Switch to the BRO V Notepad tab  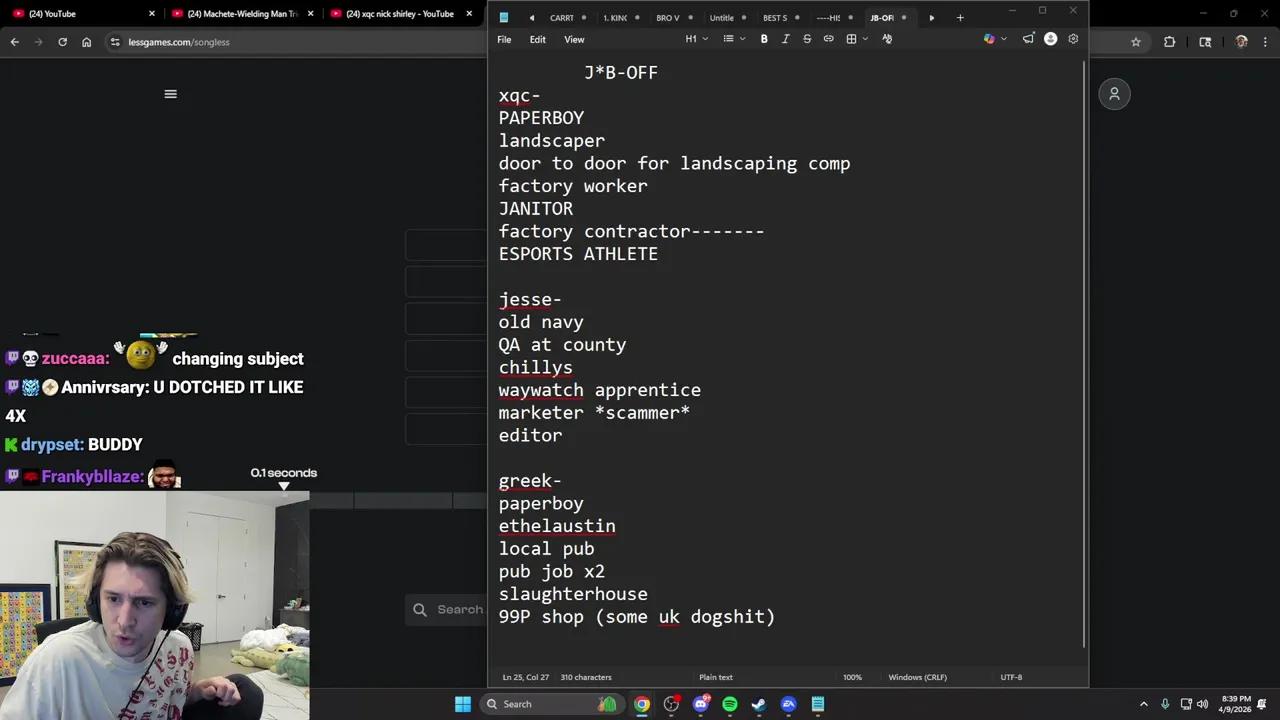click(x=668, y=18)
